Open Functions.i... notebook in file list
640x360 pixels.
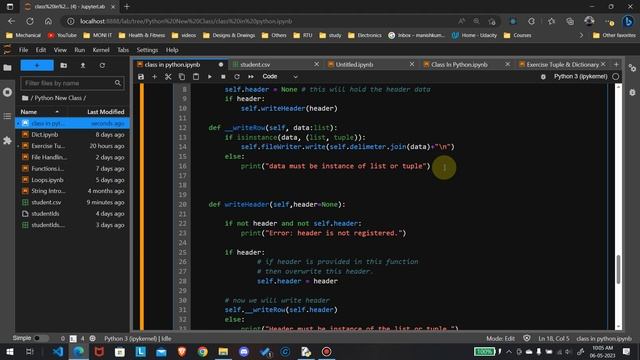point(72,169)
